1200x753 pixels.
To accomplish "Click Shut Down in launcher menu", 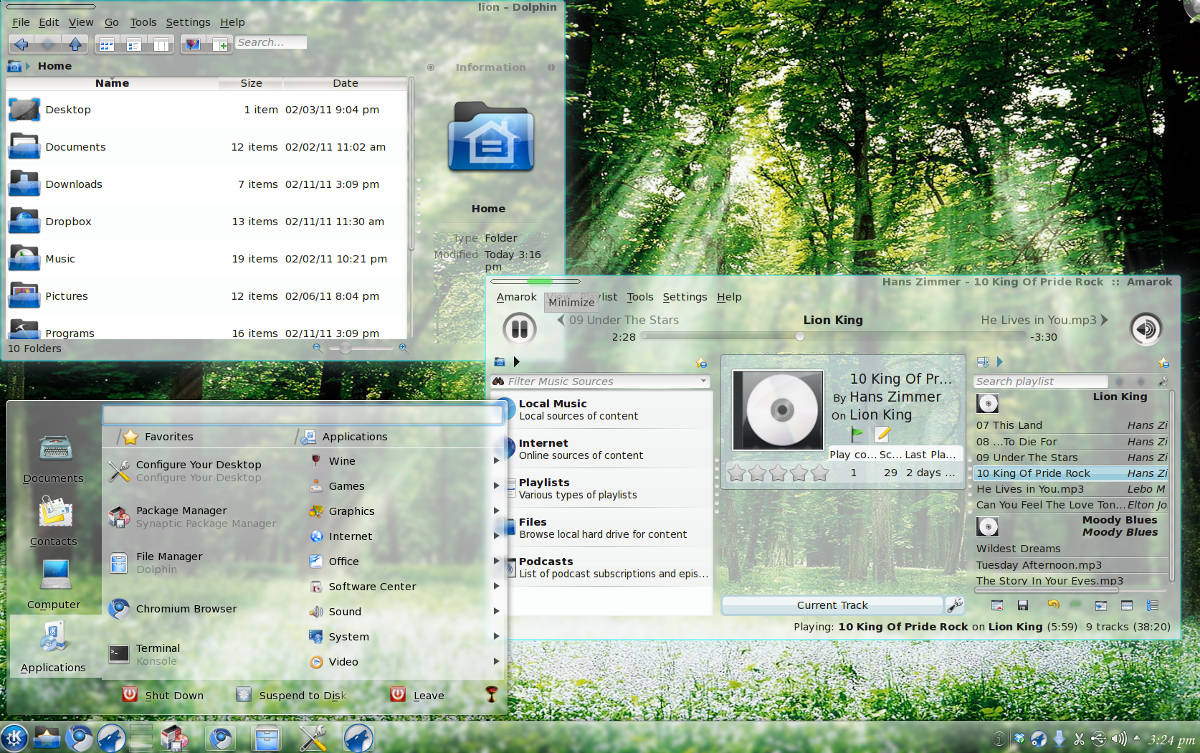I will click(162, 695).
